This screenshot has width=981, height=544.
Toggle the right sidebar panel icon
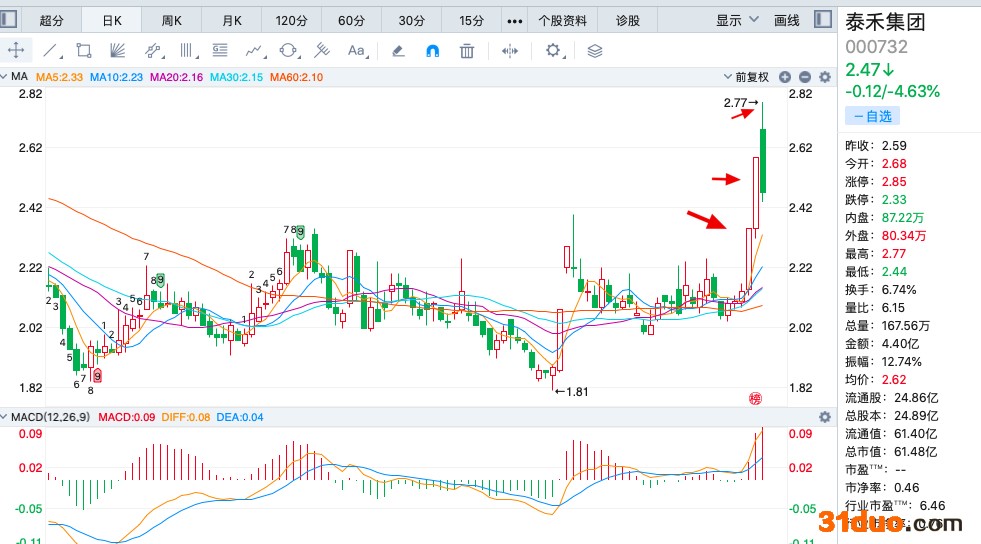pos(822,20)
